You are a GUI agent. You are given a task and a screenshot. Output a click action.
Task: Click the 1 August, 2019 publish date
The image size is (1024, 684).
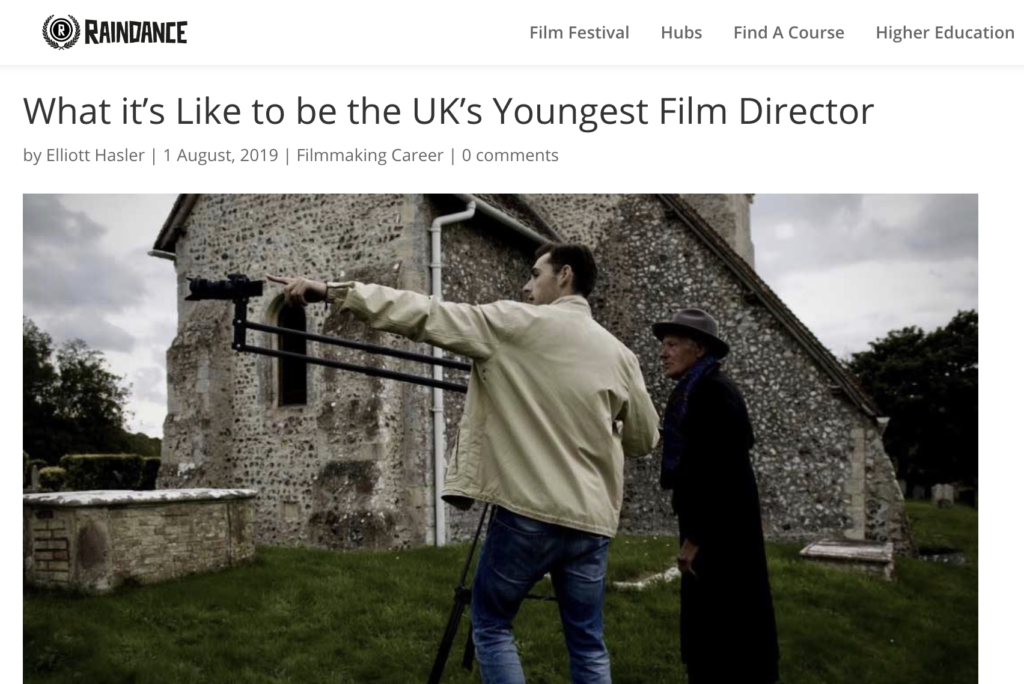coord(221,155)
